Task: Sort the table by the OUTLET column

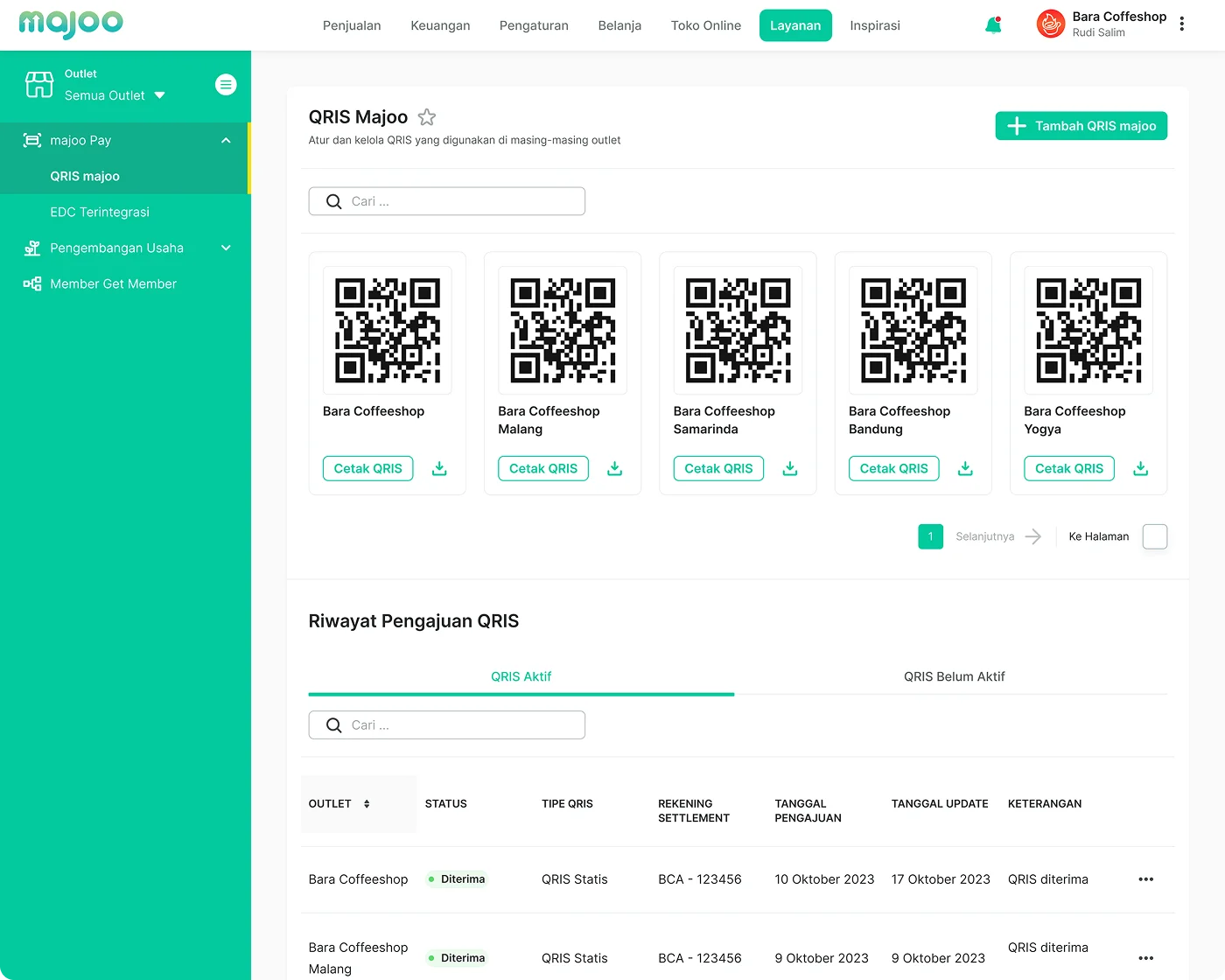Action: (367, 803)
